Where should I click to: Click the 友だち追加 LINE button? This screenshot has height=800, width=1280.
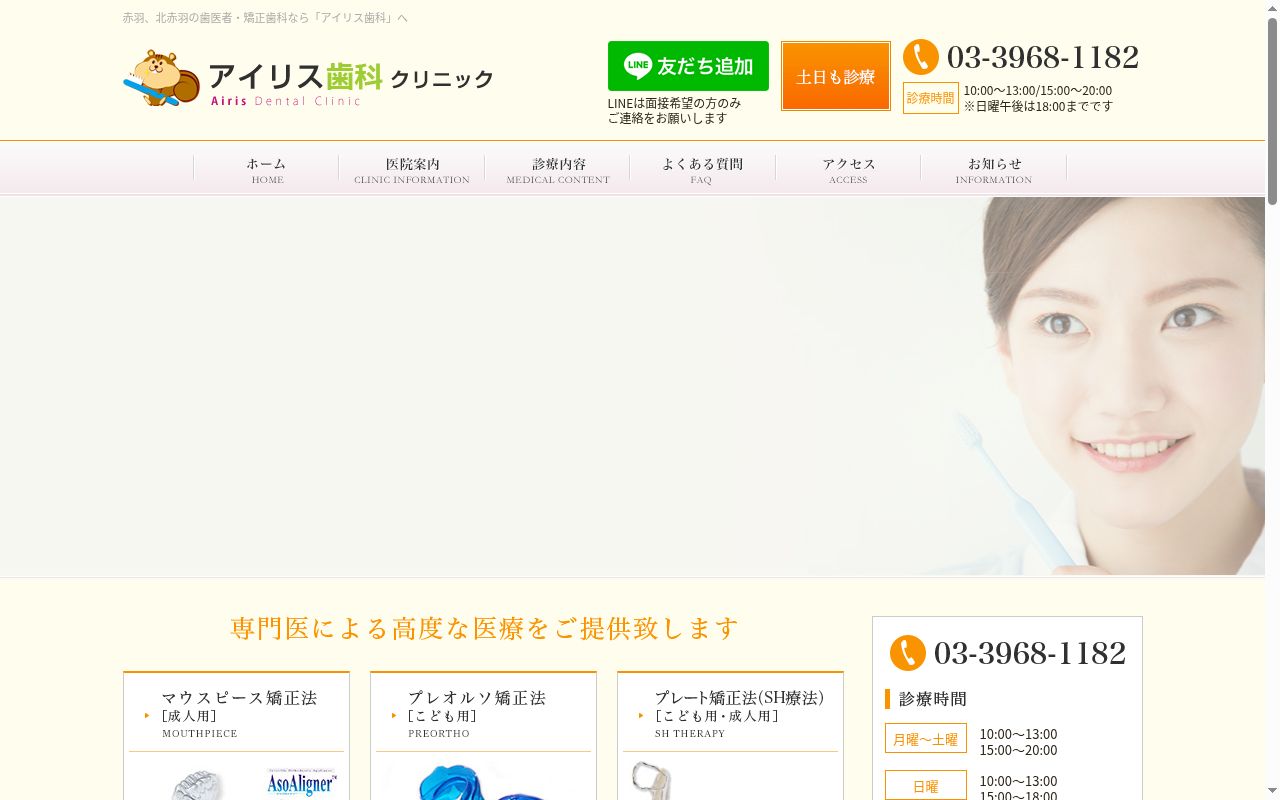pyautogui.click(x=688, y=66)
